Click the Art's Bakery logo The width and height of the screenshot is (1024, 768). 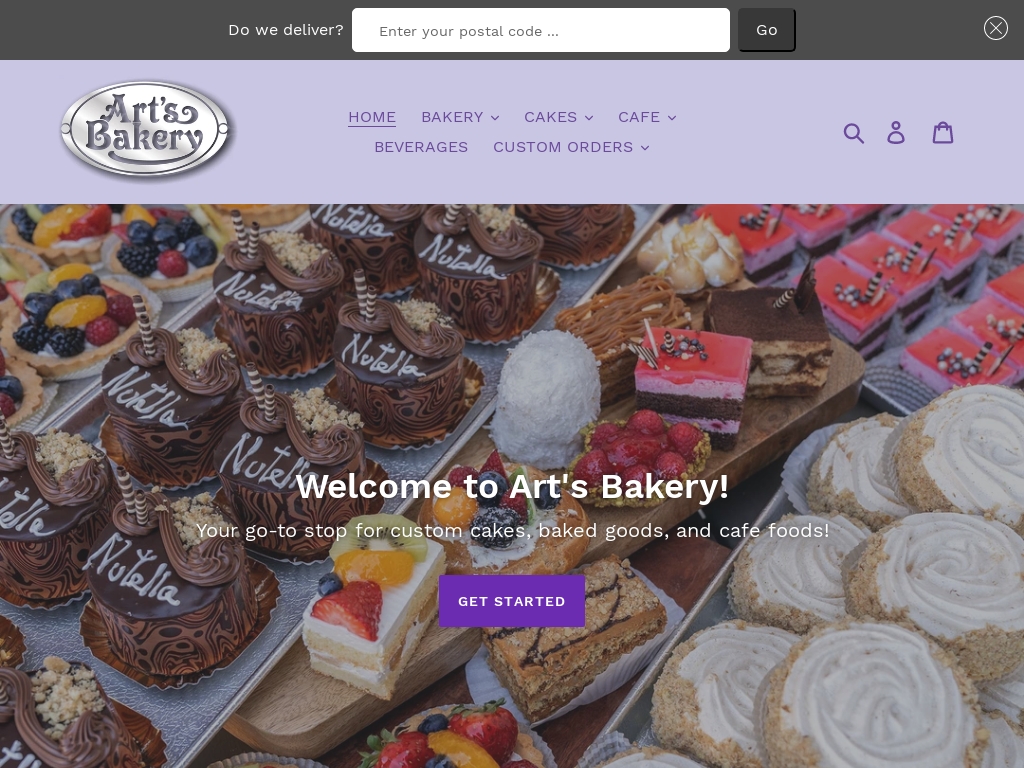[x=145, y=130]
